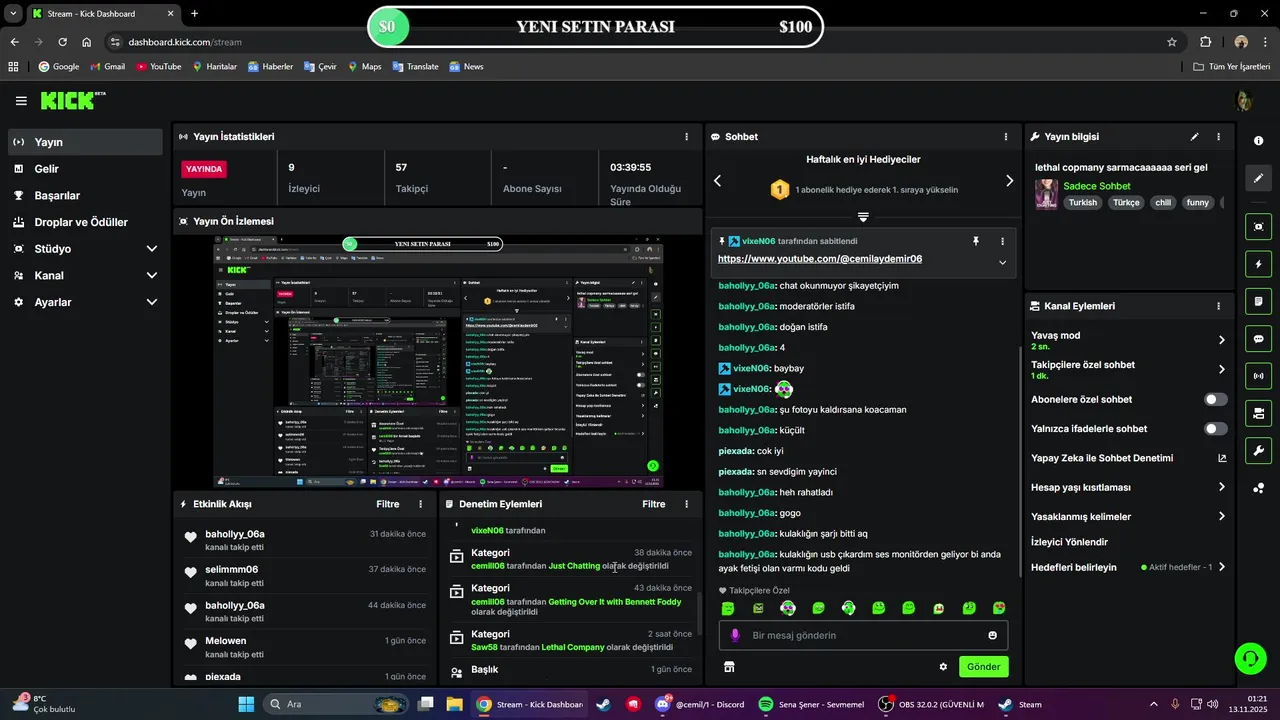Open Hesap yaşı kısıtlaması arrow
This screenshot has width=1280, height=720.
1221,487
